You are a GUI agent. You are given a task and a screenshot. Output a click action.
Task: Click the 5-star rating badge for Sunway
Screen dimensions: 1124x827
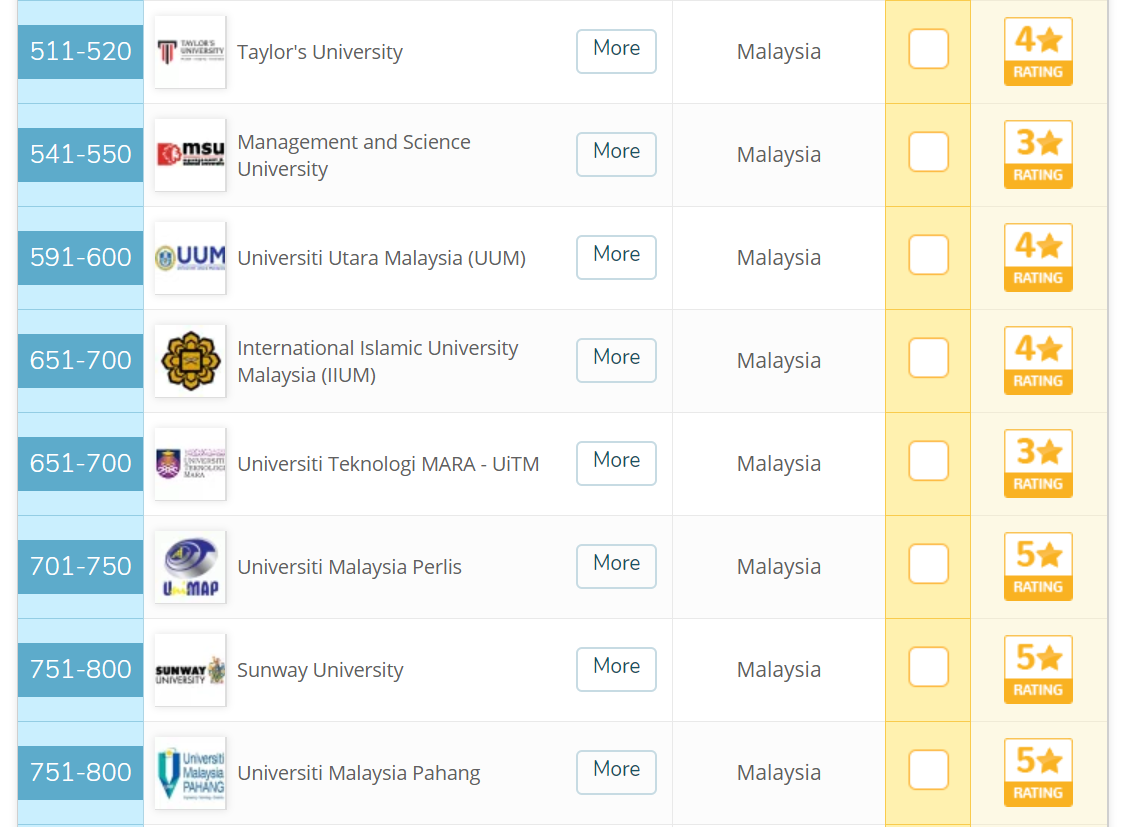(1038, 669)
